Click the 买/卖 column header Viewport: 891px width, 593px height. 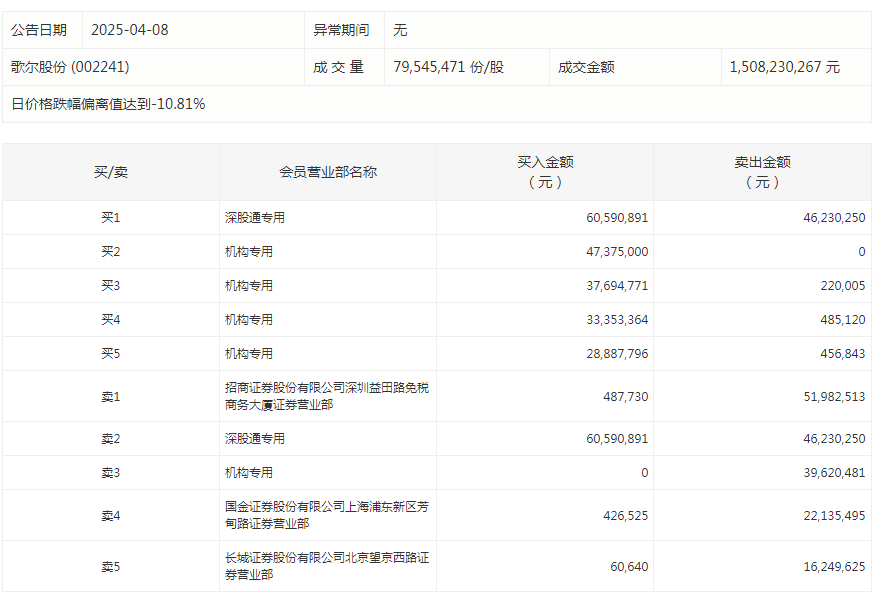111,172
